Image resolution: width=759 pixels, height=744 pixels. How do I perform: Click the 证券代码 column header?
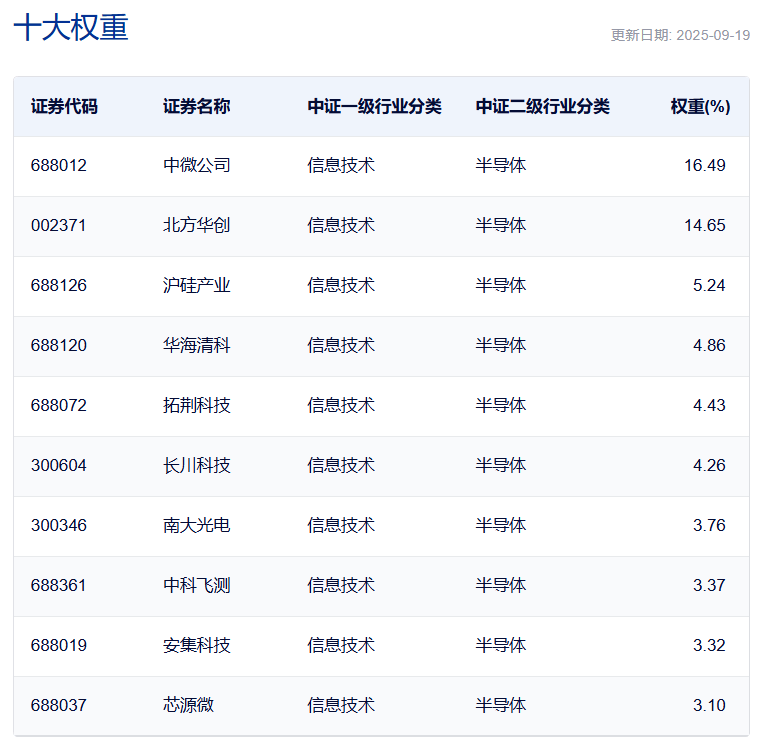tap(64, 106)
